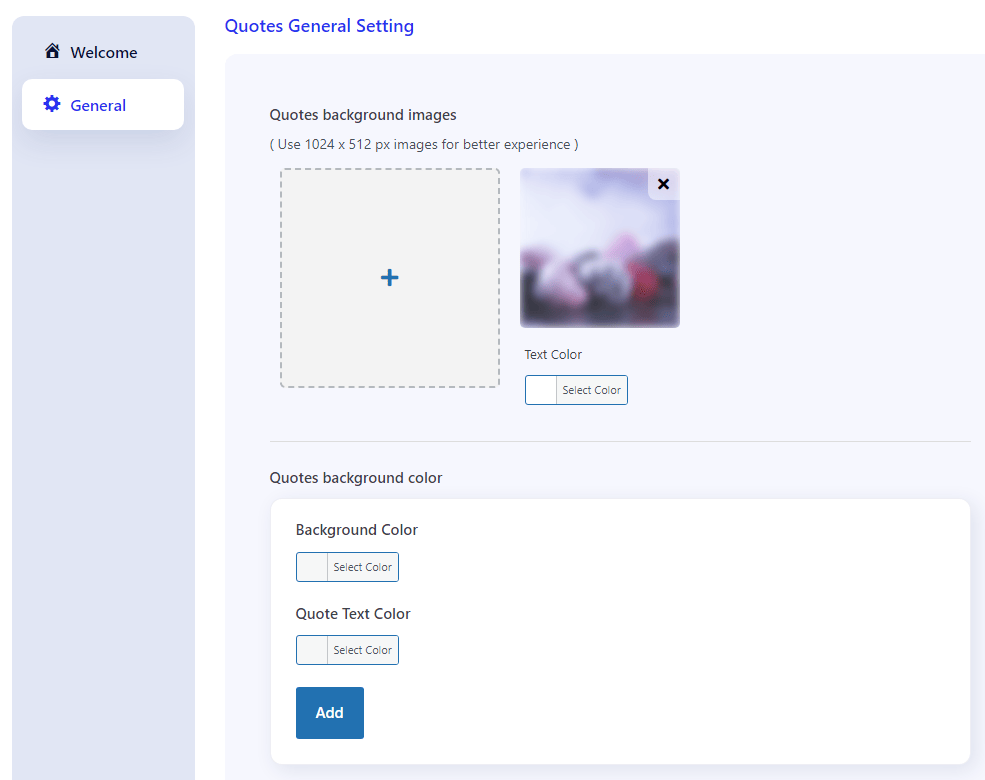This screenshot has height=780, width=985.
Task: Click the Background Color swatch box
Action: click(312, 567)
